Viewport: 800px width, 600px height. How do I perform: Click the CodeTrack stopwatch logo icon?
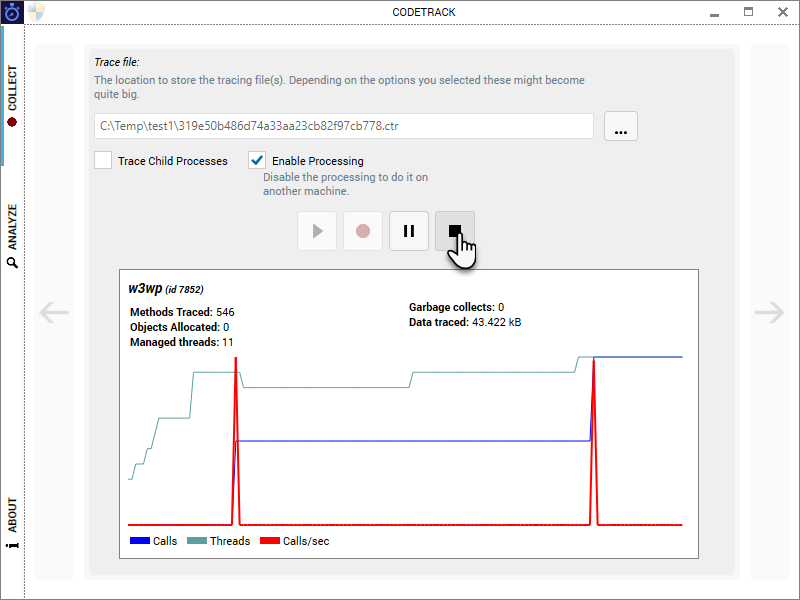pyautogui.click(x=12, y=12)
